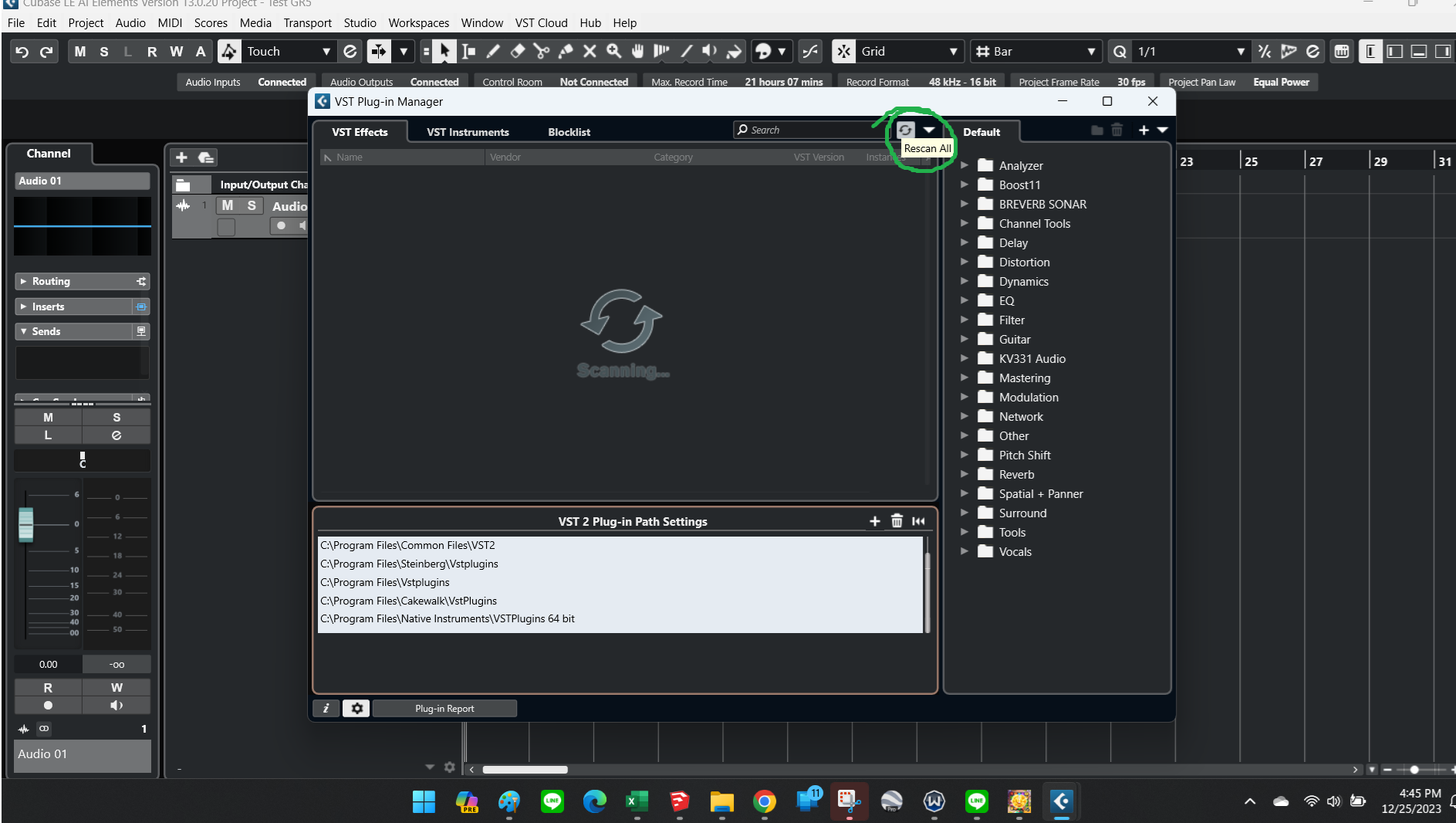The height and width of the screenshot is (823, 1456).
Task: Click the Plug-in Report button
Action: [x=444, y=709]
